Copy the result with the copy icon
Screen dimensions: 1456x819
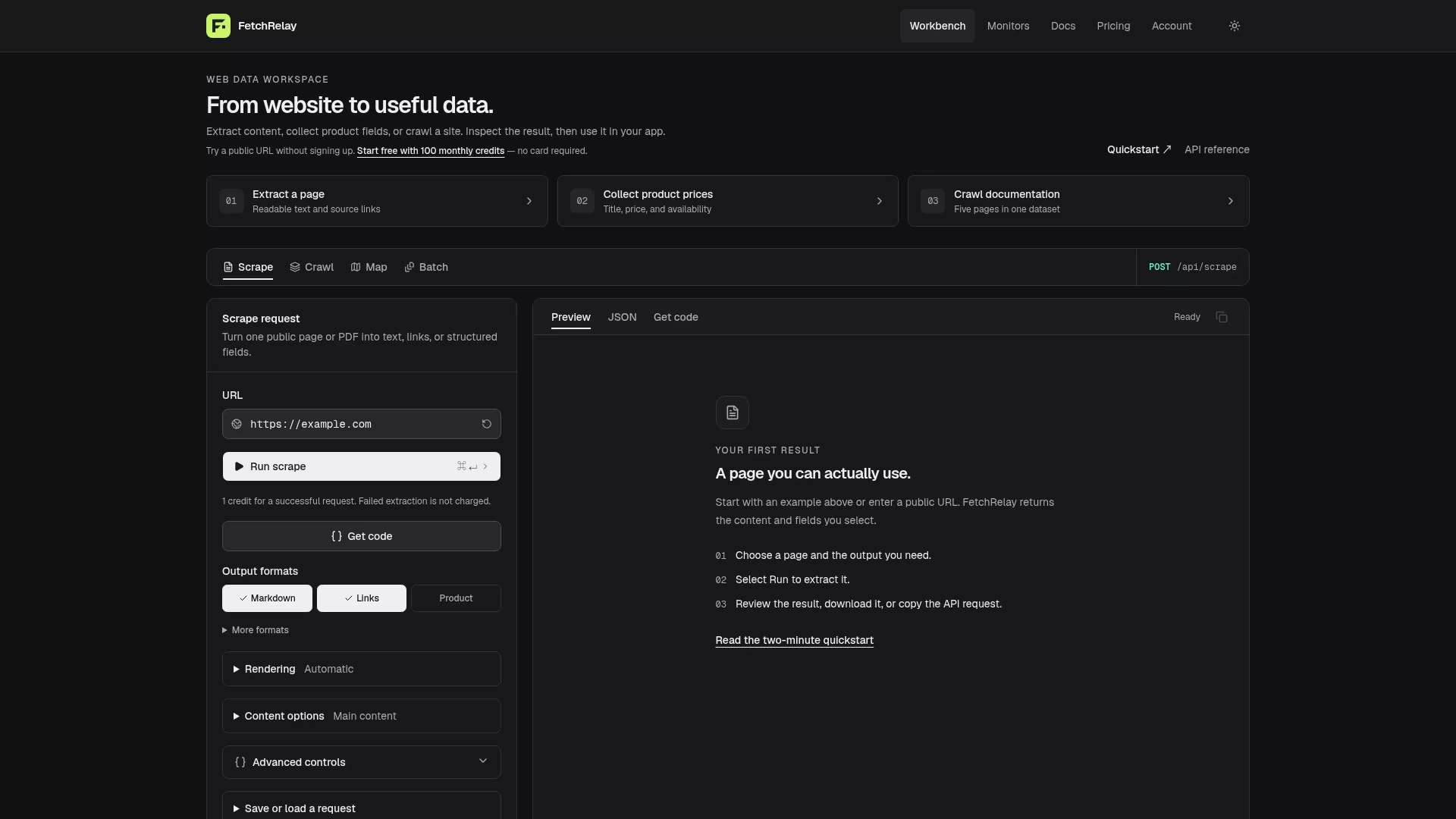click(1222, 317)
